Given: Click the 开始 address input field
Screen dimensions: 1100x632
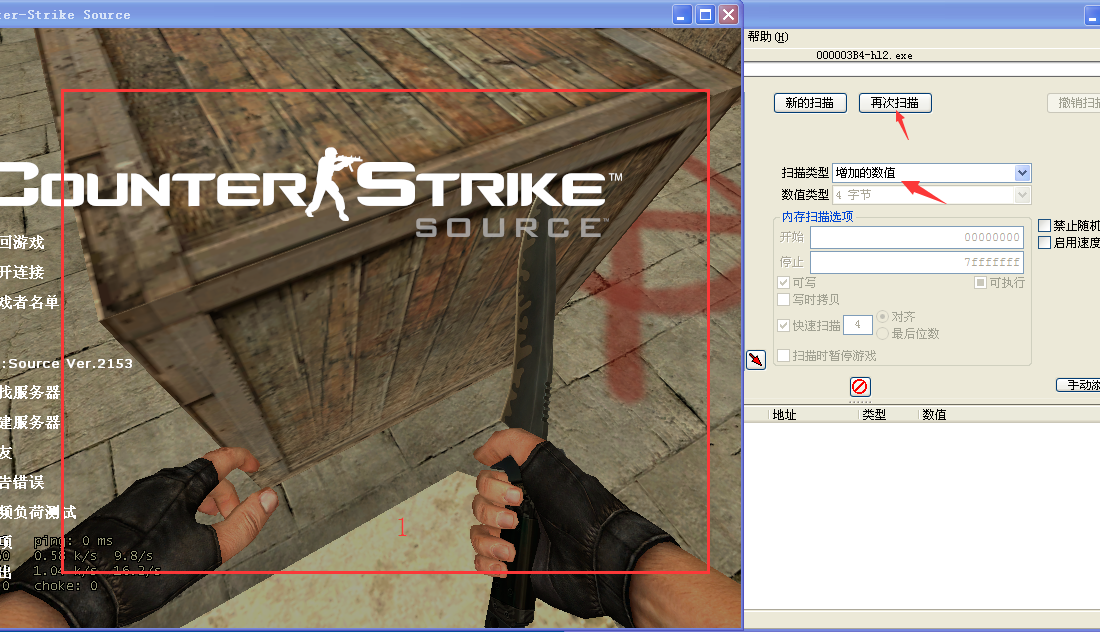Looking at the screenshot, I should (915, 237).
